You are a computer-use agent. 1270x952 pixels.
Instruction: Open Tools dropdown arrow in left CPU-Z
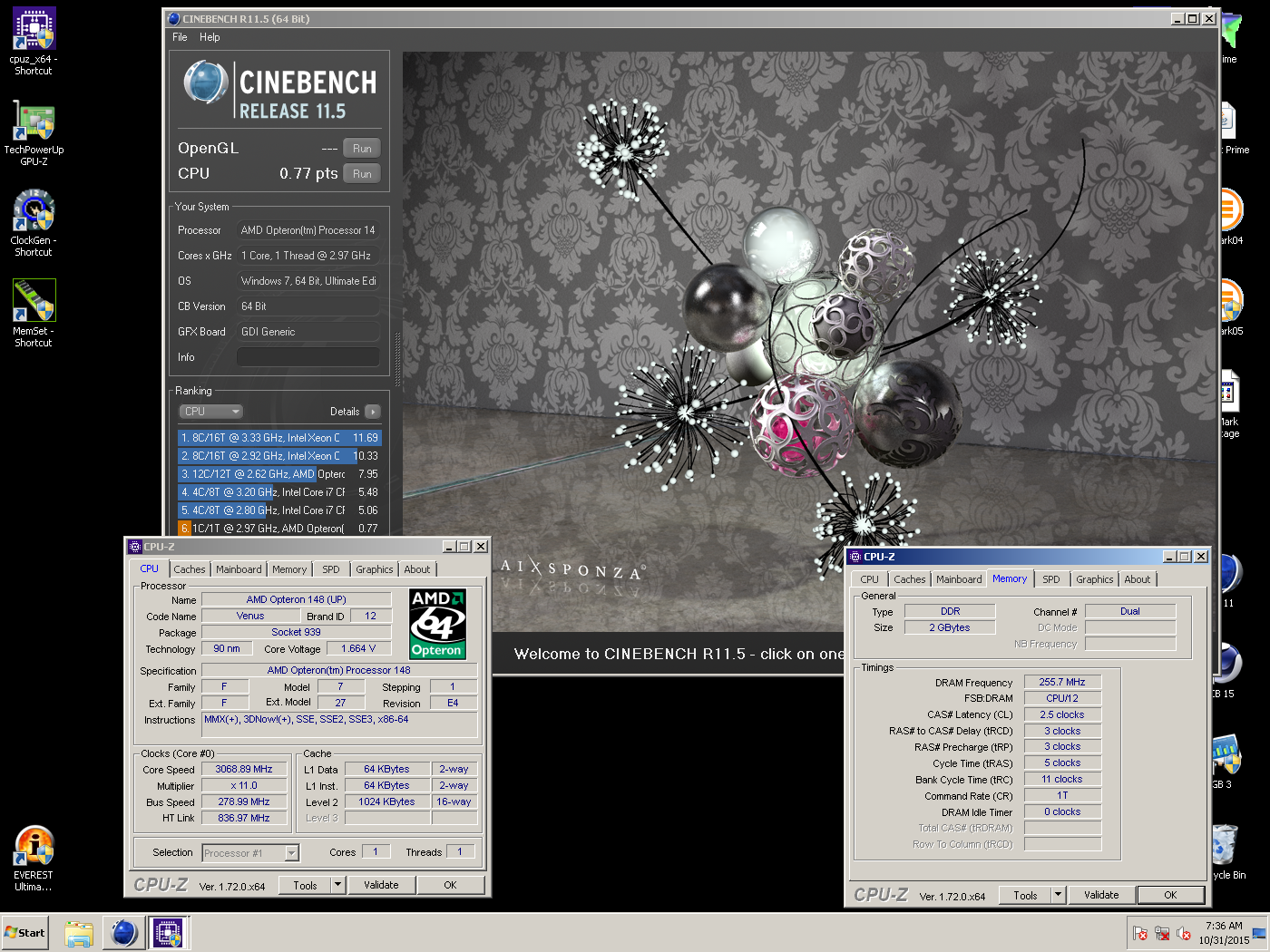338,885
